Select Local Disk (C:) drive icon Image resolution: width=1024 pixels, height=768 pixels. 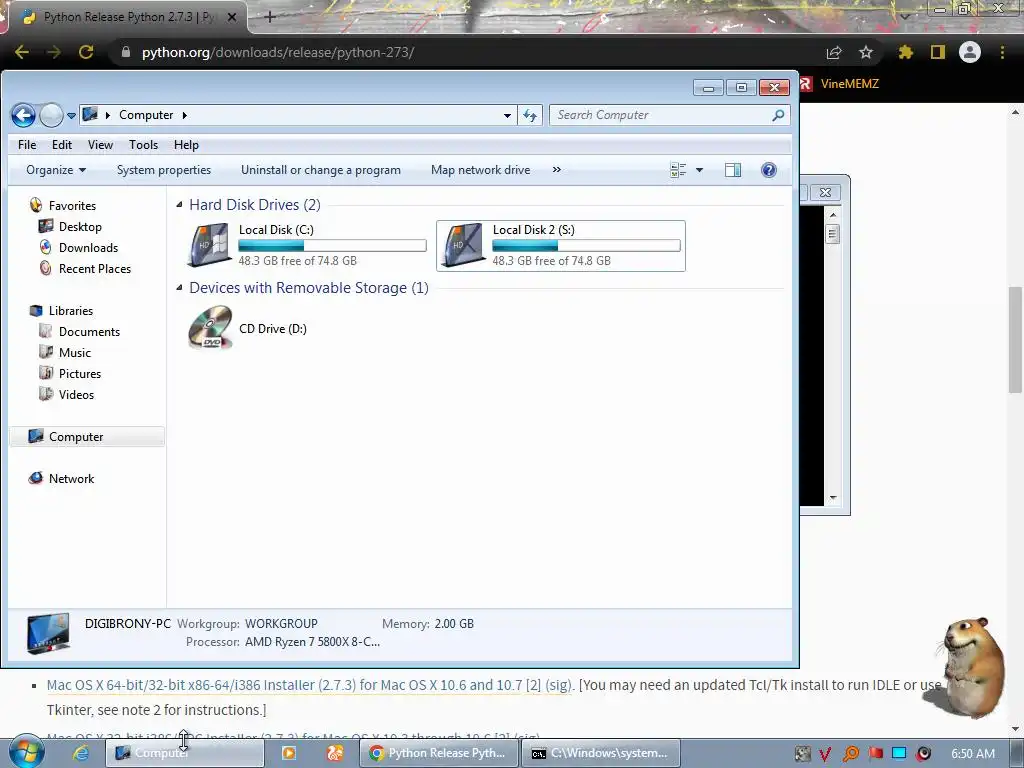(x=209, y=245)
